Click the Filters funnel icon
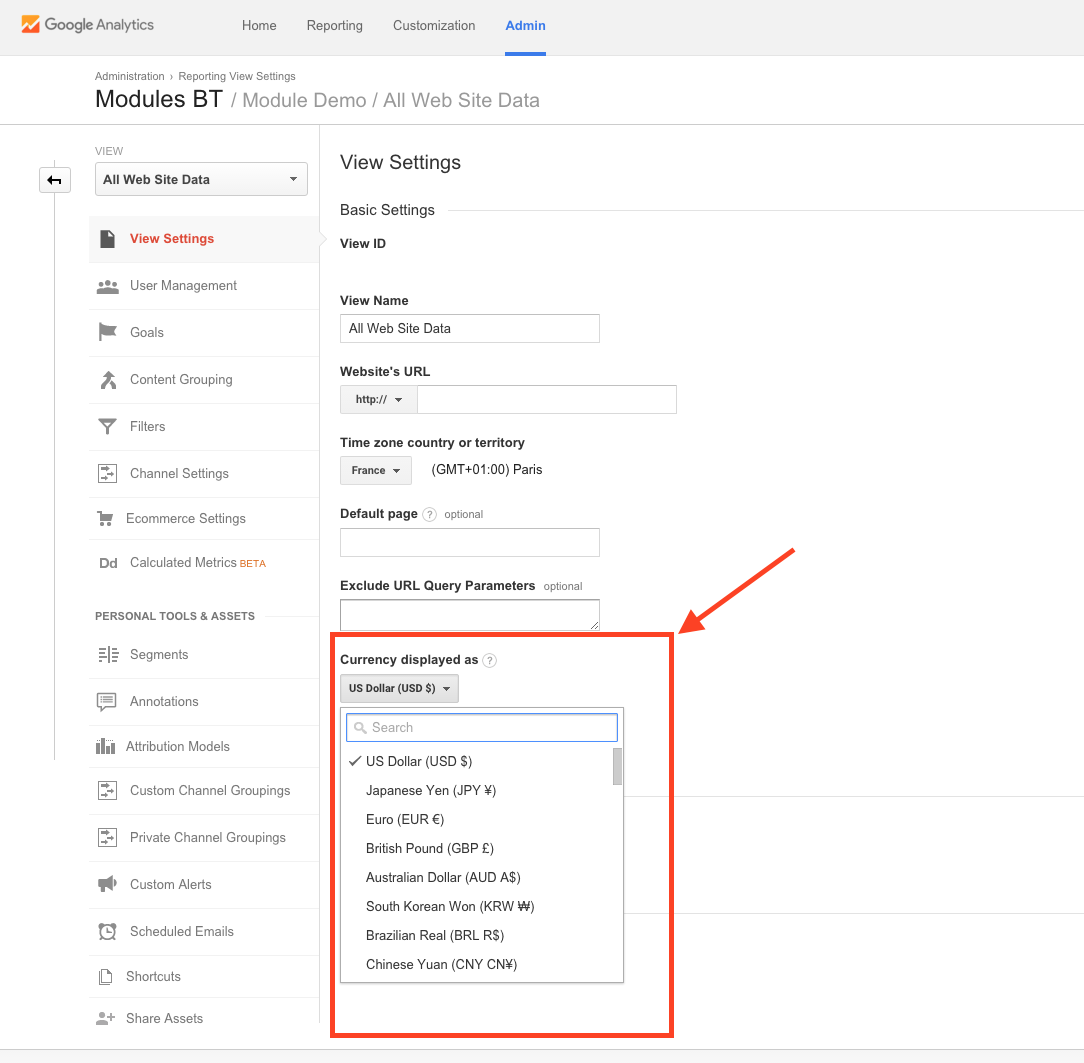Image resolution: width=1084 pixels, height=1063 pixels. 107,426
